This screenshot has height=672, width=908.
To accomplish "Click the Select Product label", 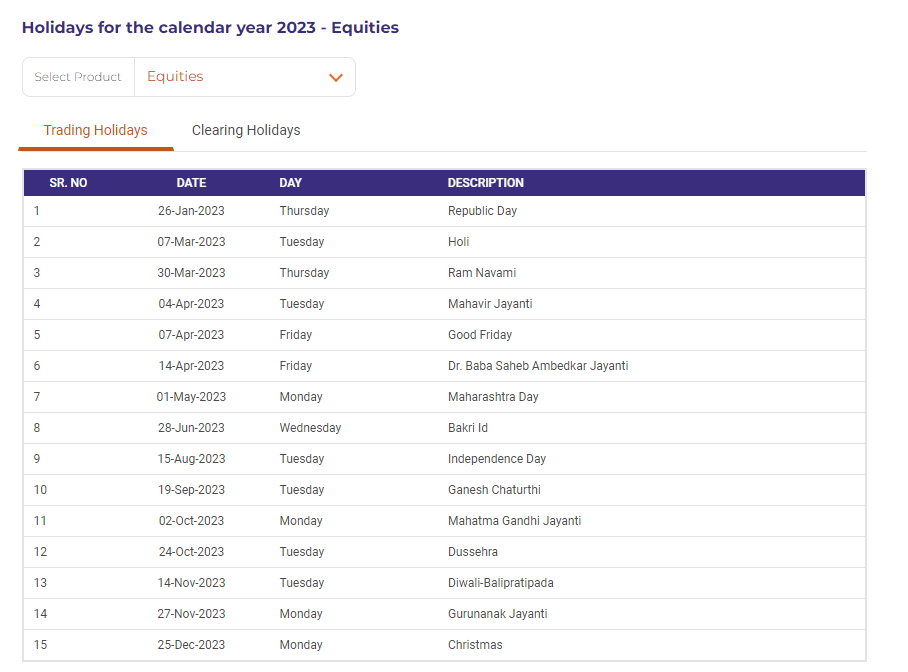I will [78, 77].
